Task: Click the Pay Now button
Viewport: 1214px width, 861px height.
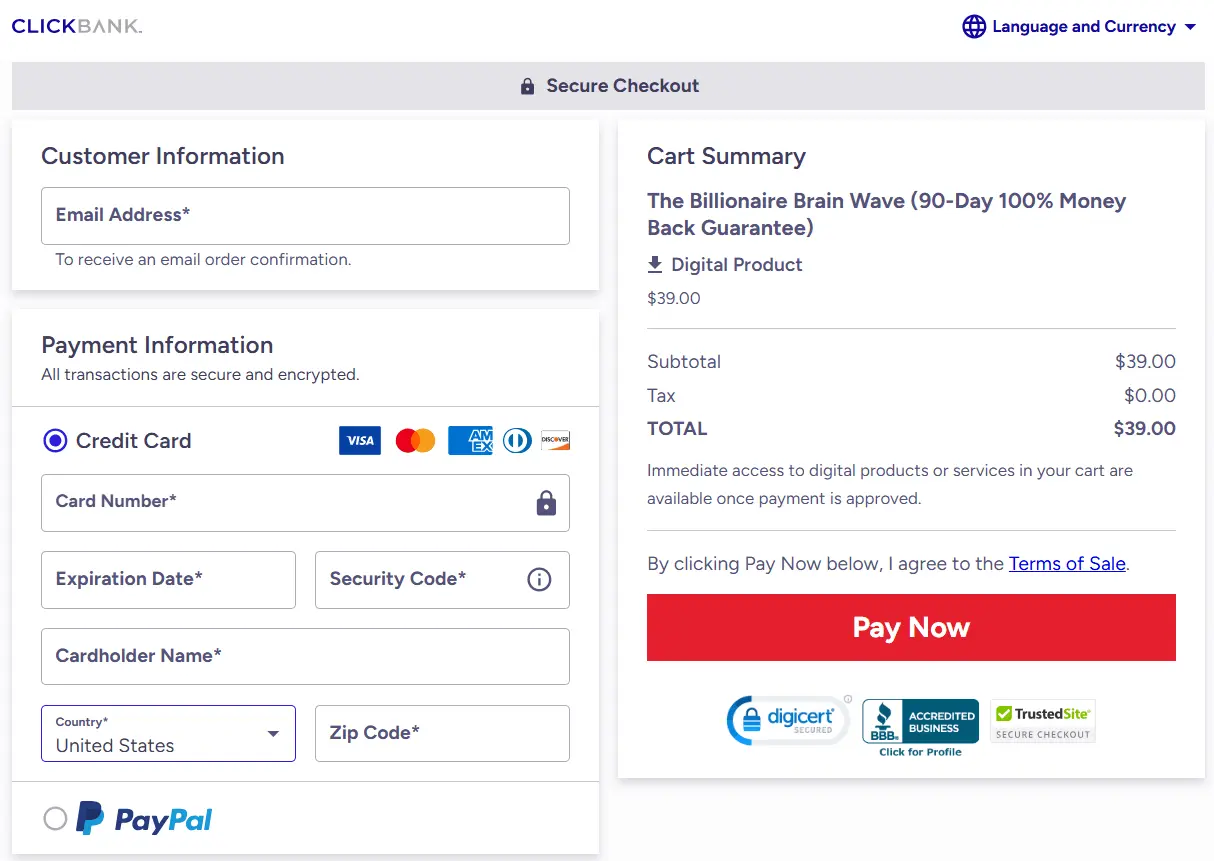Action: click(910, 627)
